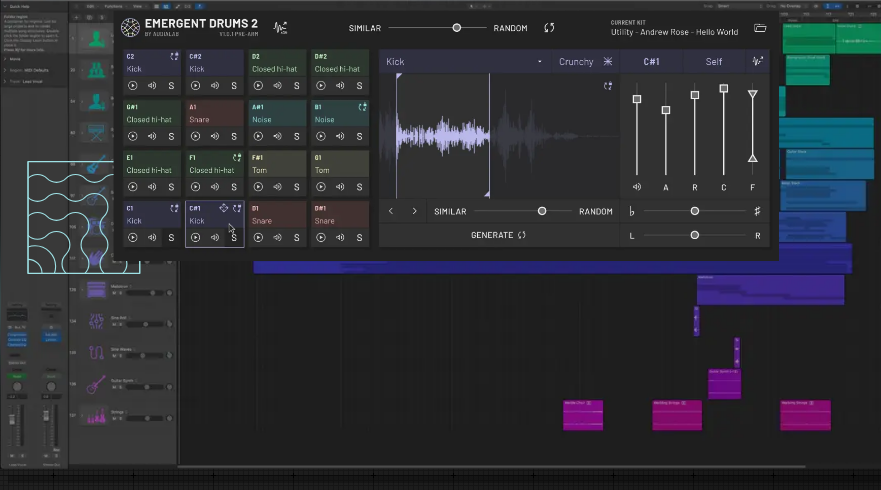The width and height of the screenshot is (881, 490).
Task: Adjust the pad Similar–Random slider
Action: [542, 211]
